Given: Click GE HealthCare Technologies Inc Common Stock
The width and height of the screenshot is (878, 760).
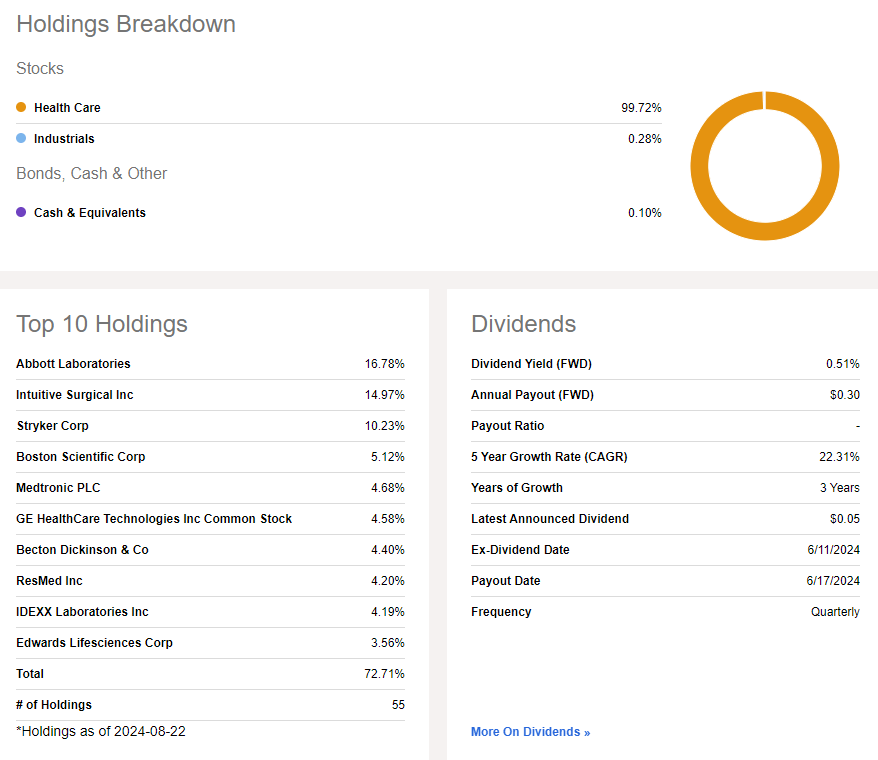Looking at the screenshot, I should (x=154, y=519).
